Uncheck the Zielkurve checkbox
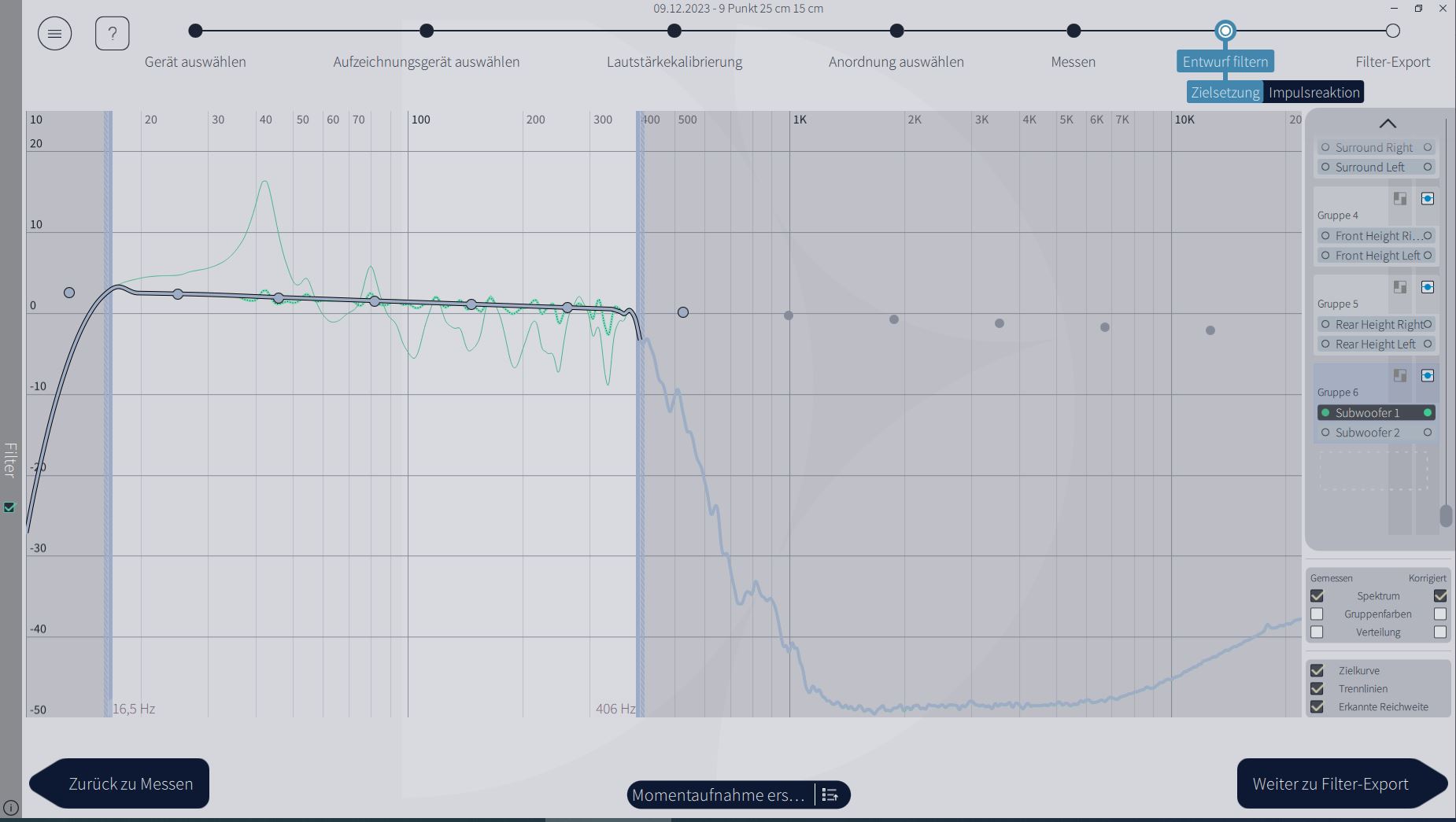This screenshot has width=1456, height=822. 1317,670
